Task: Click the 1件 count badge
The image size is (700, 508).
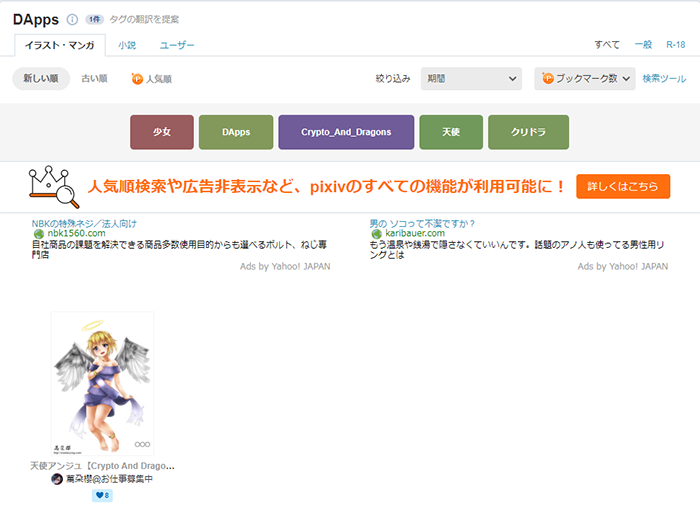Action: coord(94,19)
